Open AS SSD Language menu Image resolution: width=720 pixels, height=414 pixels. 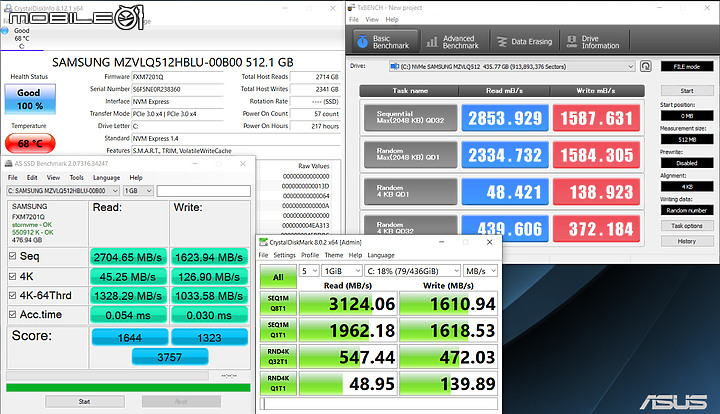click(106, 177)
